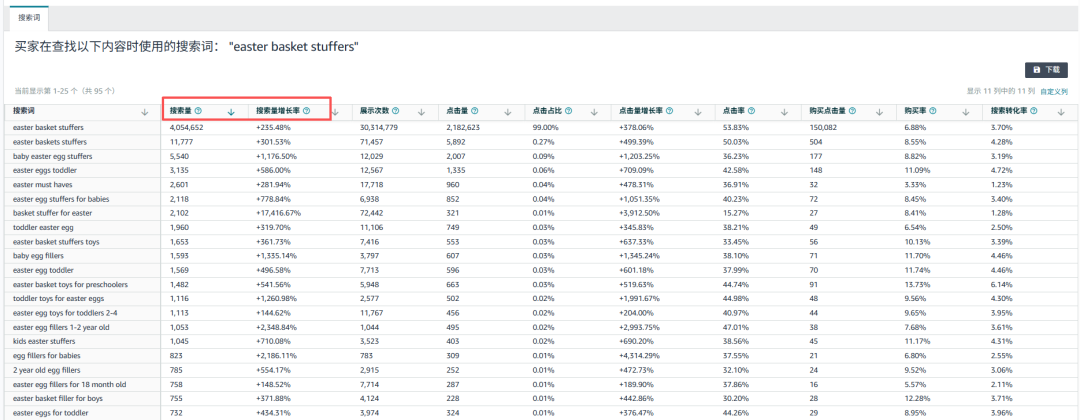Click the 点击量增长率 question mark icon
1080x420 pixels.
(672, 111)
